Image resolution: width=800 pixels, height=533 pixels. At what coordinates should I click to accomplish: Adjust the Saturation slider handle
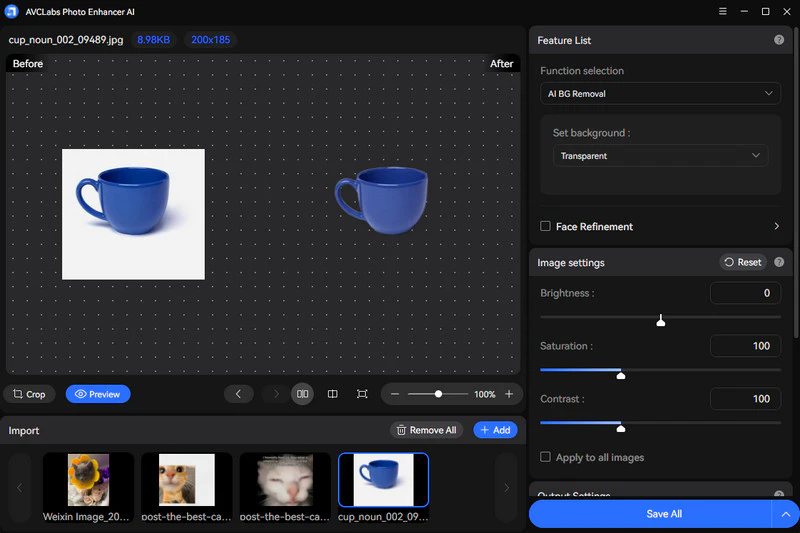coord(621,375)
